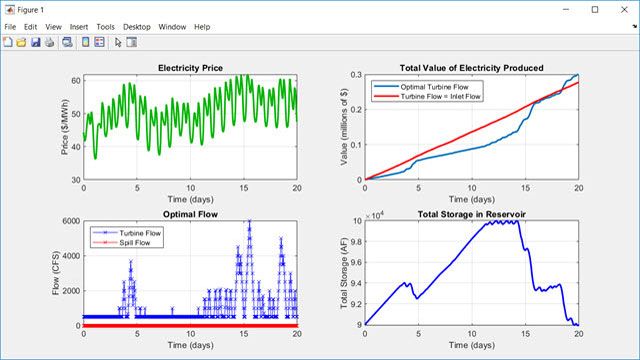Select the 'Optimal Flow' plot title

(x=190, y=214)
